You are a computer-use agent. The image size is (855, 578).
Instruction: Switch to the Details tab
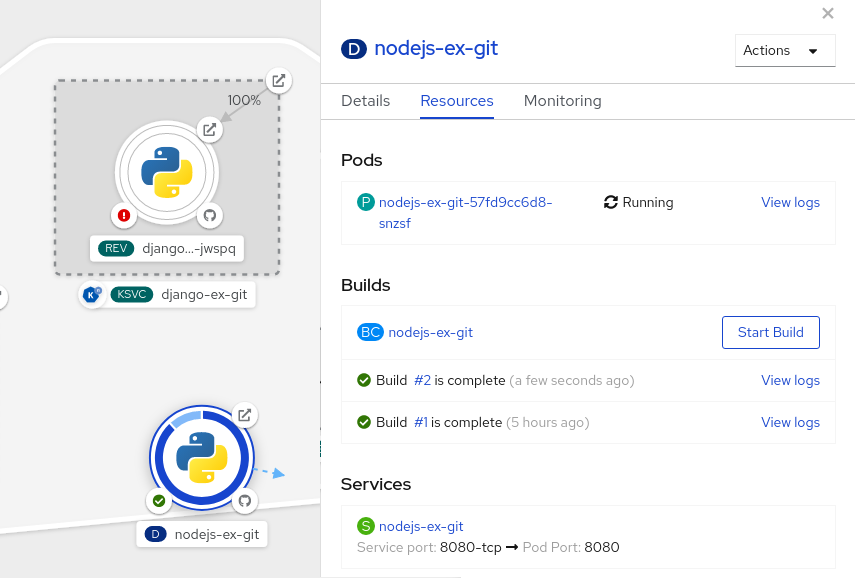[x=365, y=101]
